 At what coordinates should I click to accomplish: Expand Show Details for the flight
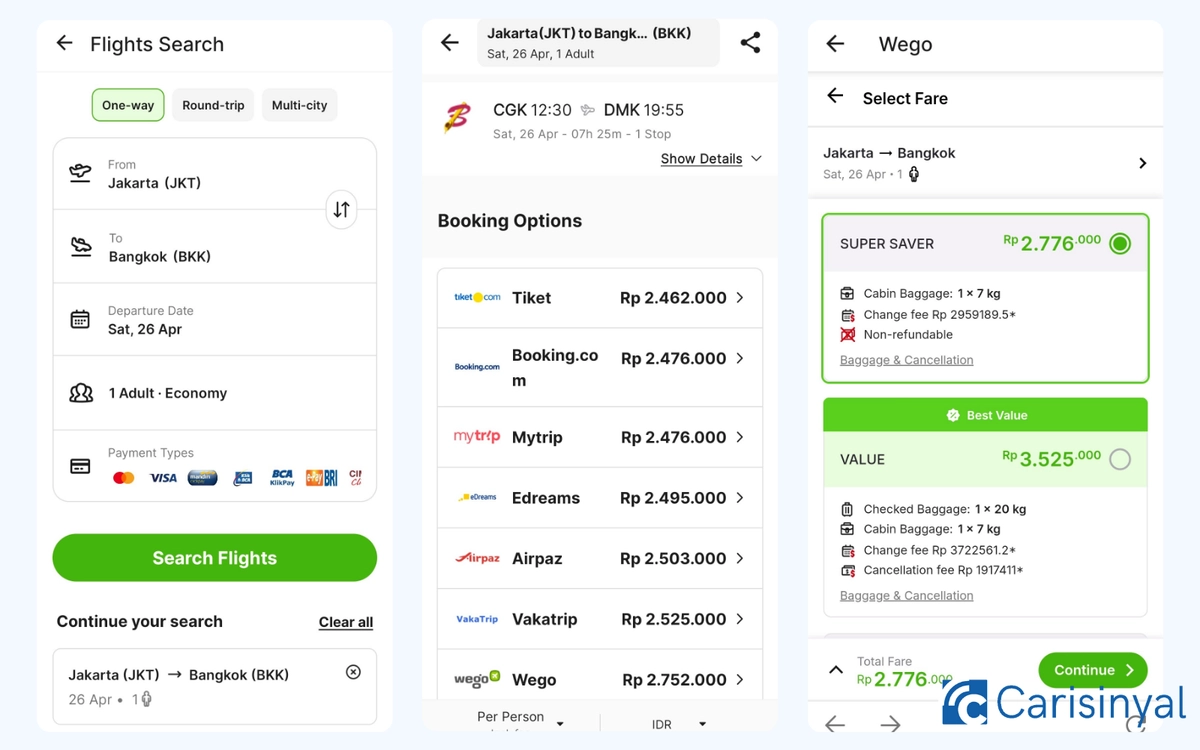[711, 158]
